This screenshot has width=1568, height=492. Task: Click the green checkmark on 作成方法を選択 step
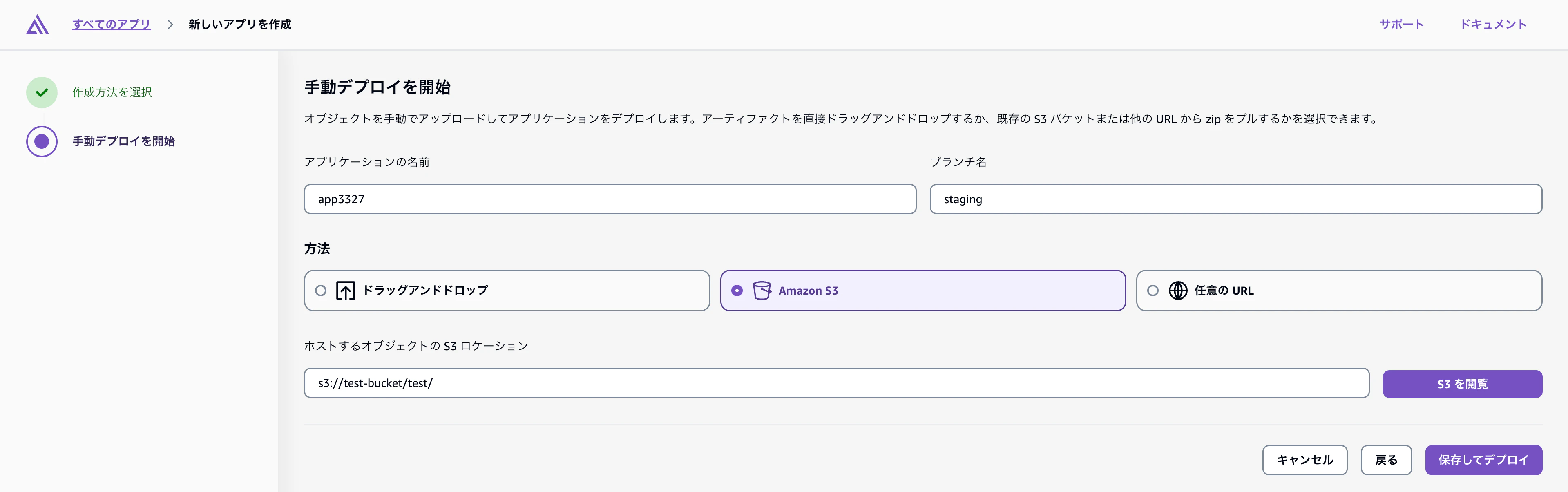pyautogui.click(x=41, y=92)
